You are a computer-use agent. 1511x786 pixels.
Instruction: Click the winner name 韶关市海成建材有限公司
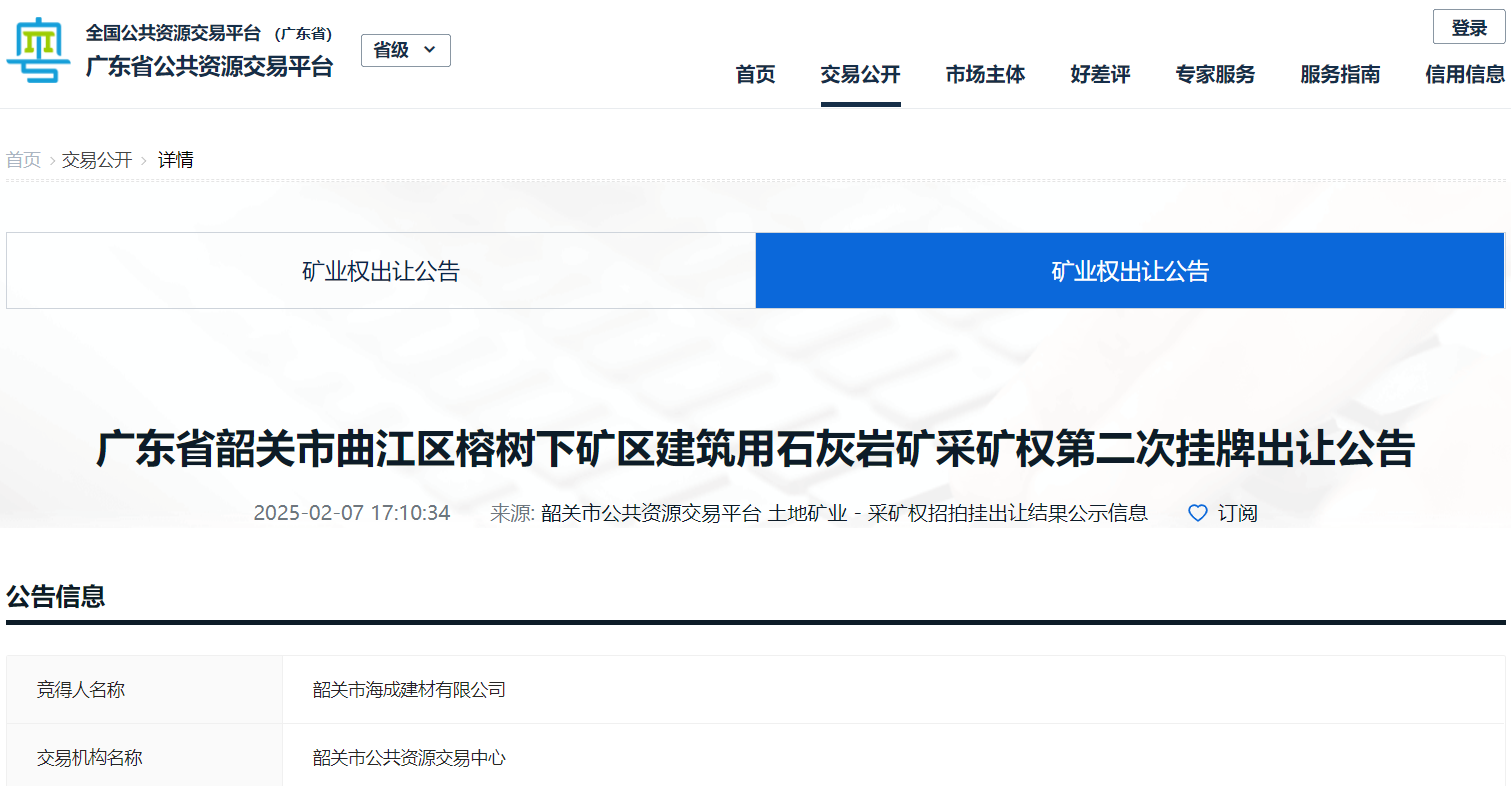(409, 690)
